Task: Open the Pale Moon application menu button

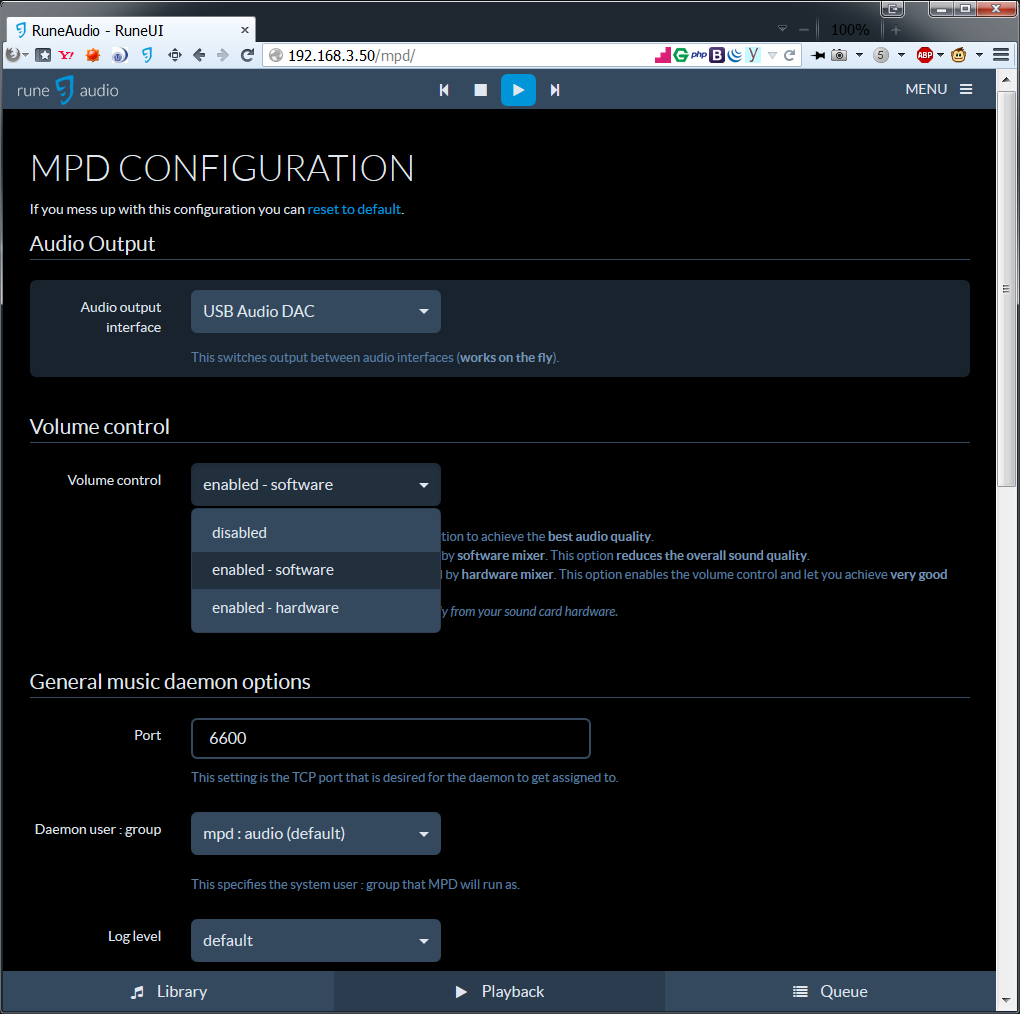Action: pos(16,55)
